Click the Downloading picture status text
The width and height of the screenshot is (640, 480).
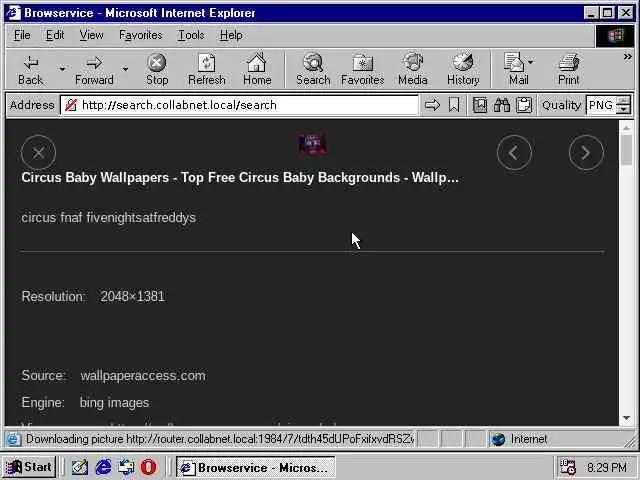[x=220, y=439]
